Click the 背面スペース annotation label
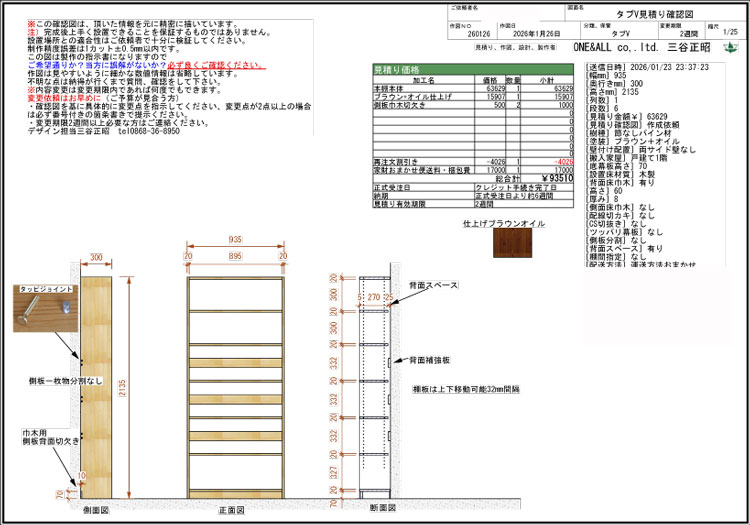Viewport: 750px width, 525px height. tap(433, 286)
